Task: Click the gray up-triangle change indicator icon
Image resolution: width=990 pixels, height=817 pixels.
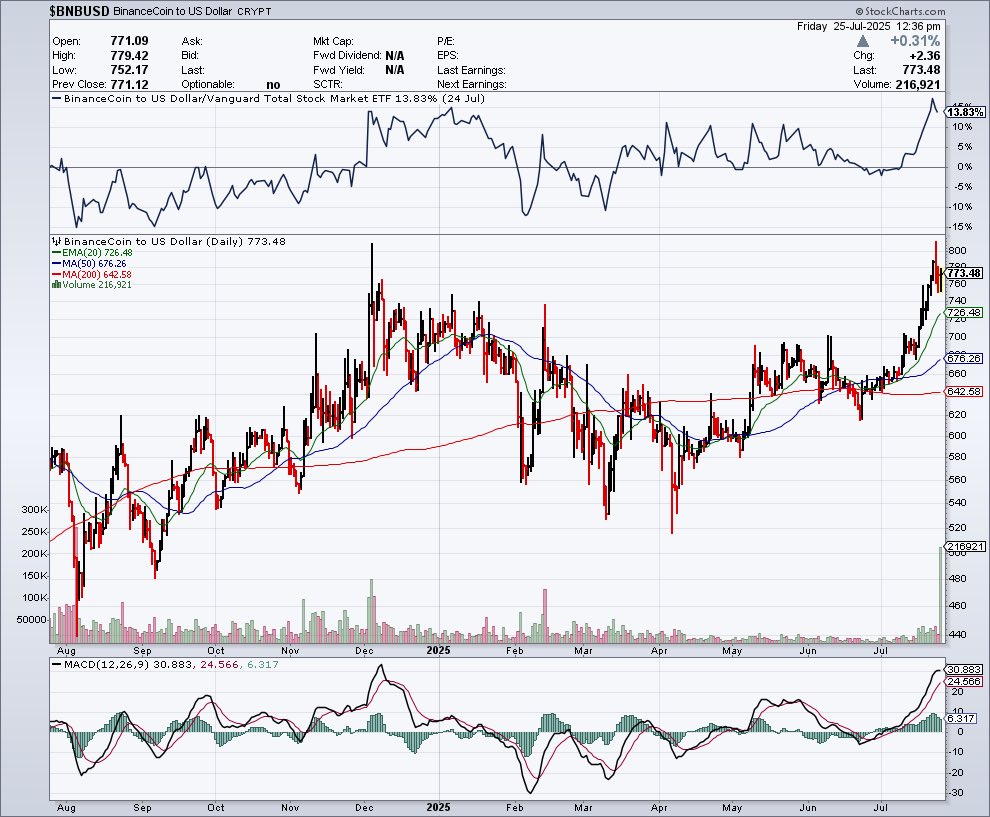Action: 863,41
